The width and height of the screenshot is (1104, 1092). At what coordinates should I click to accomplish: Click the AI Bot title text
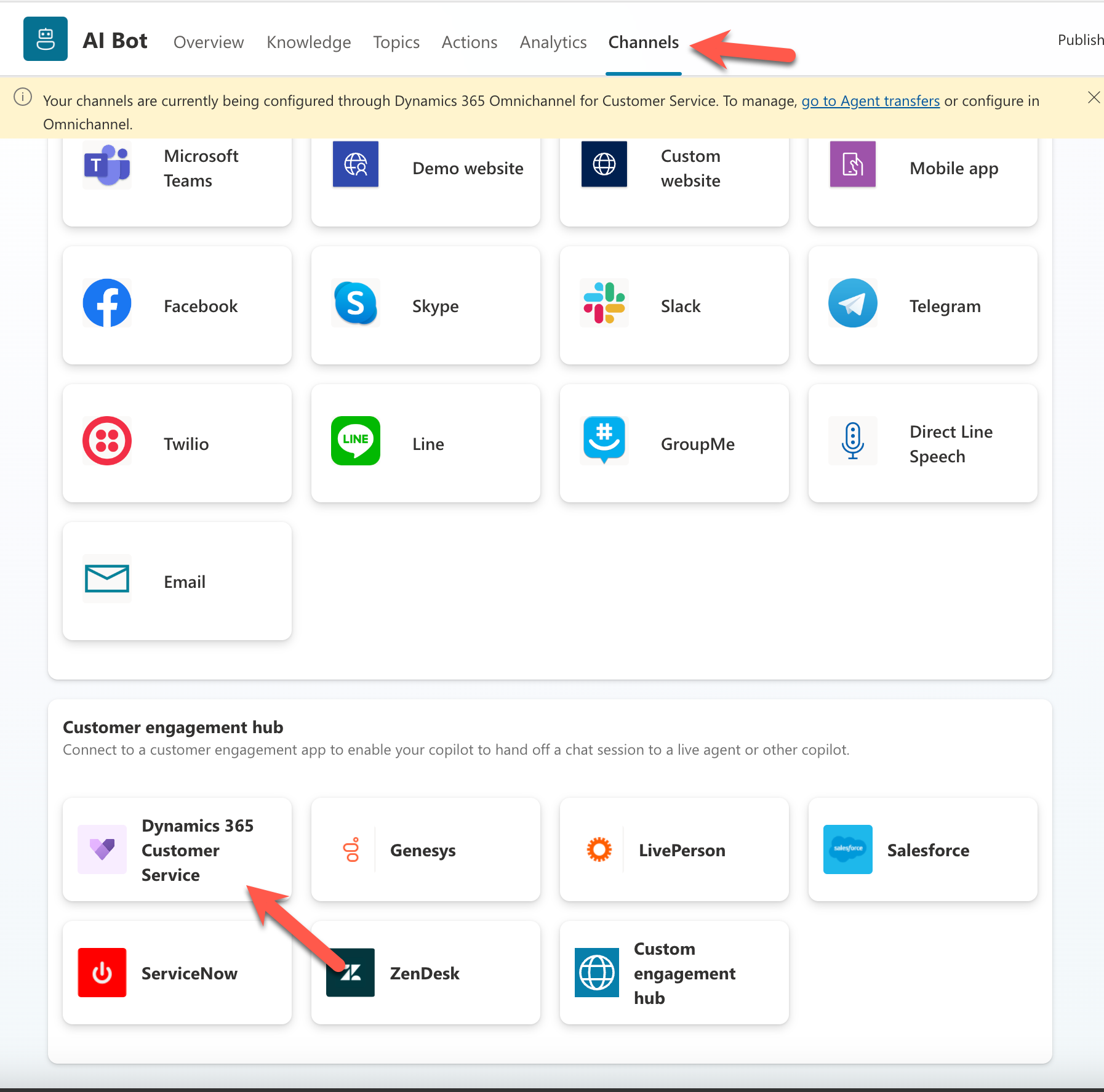115,41
